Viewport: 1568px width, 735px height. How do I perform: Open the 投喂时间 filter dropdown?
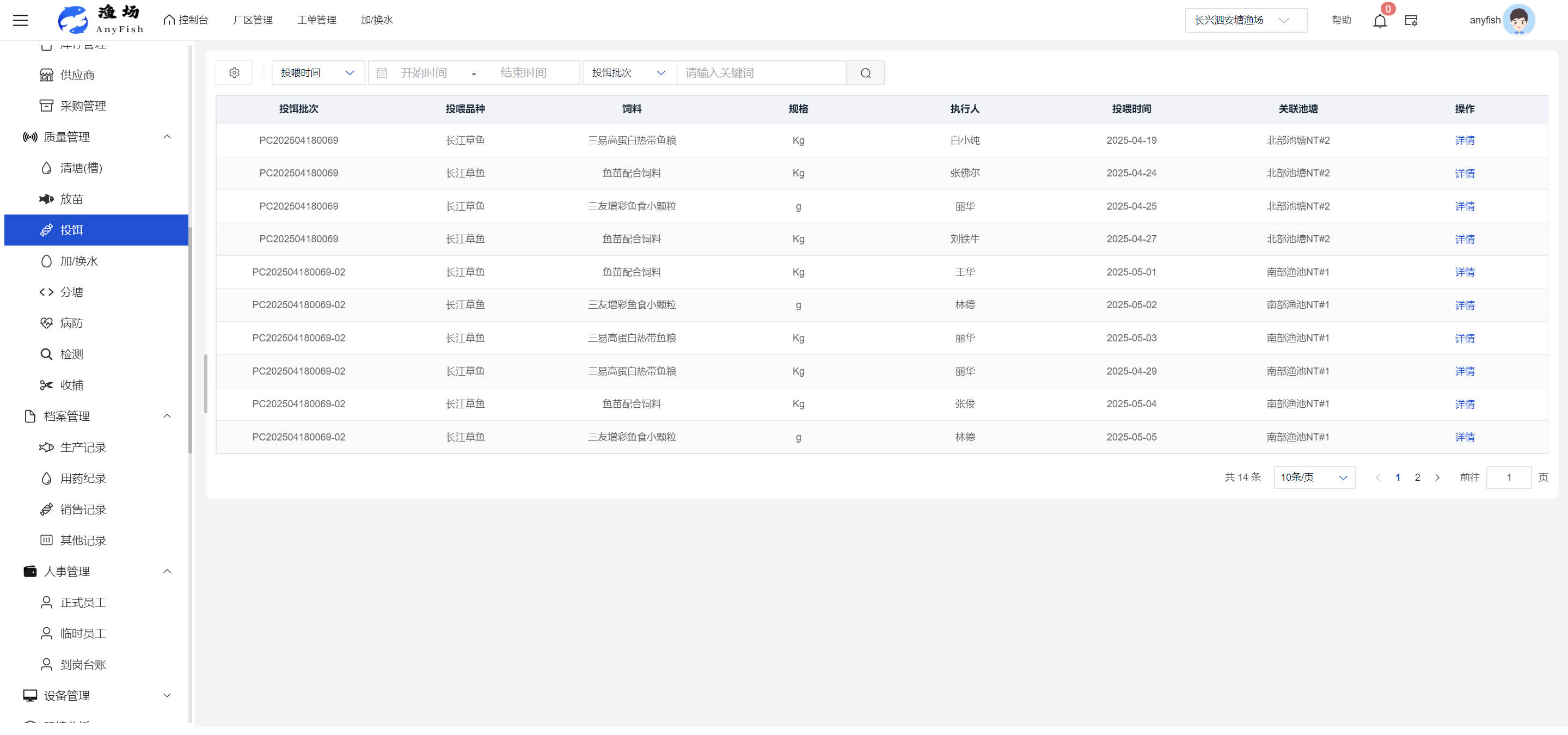317,73
